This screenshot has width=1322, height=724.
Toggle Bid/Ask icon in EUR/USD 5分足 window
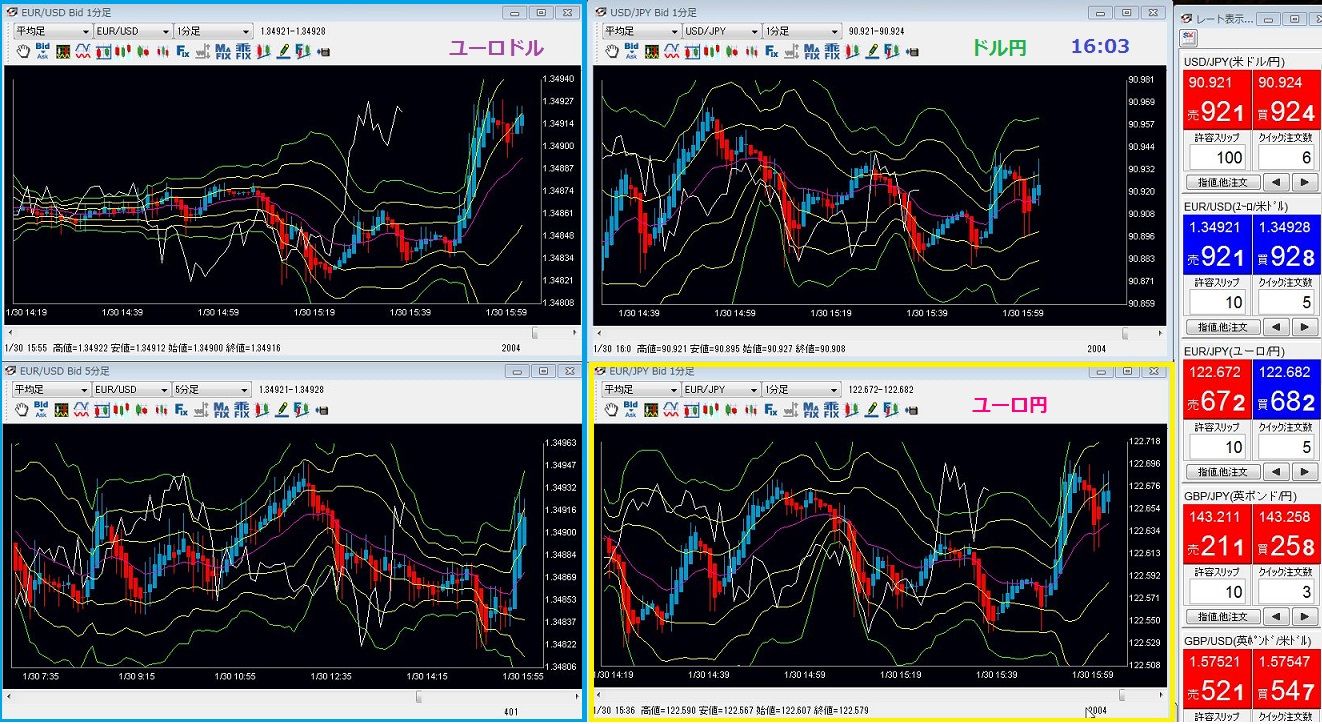42,409
